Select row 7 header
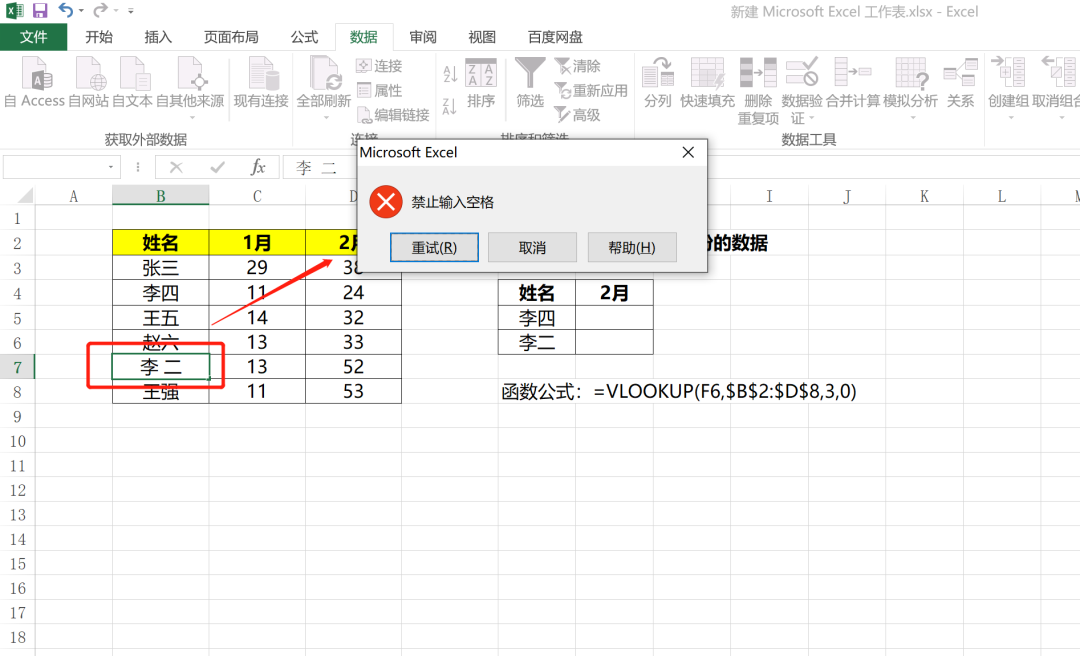Image resolution: width=1080 pixels, height=656 pixels. pos(17,367)
